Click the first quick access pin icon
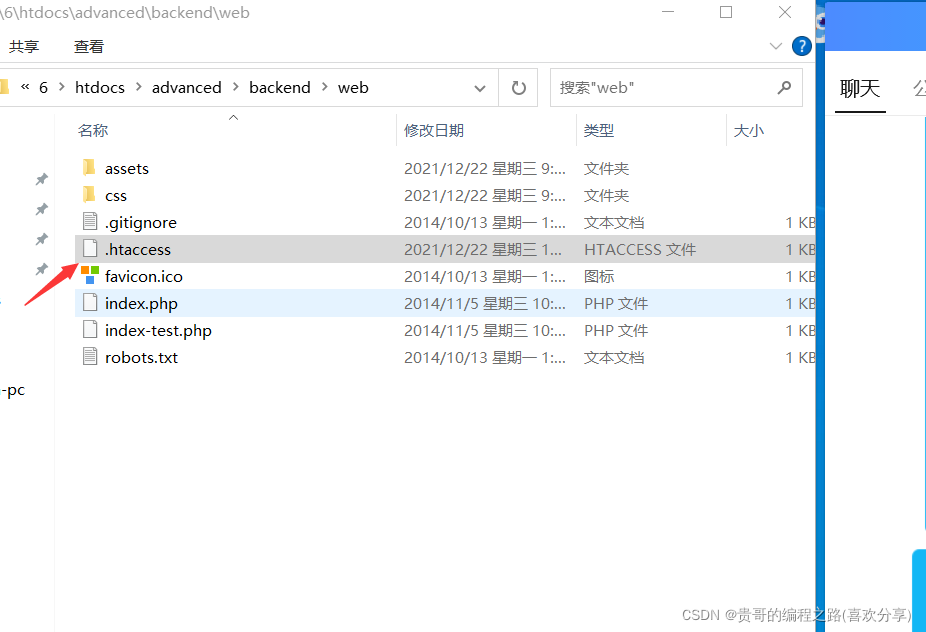 (41, 179)
